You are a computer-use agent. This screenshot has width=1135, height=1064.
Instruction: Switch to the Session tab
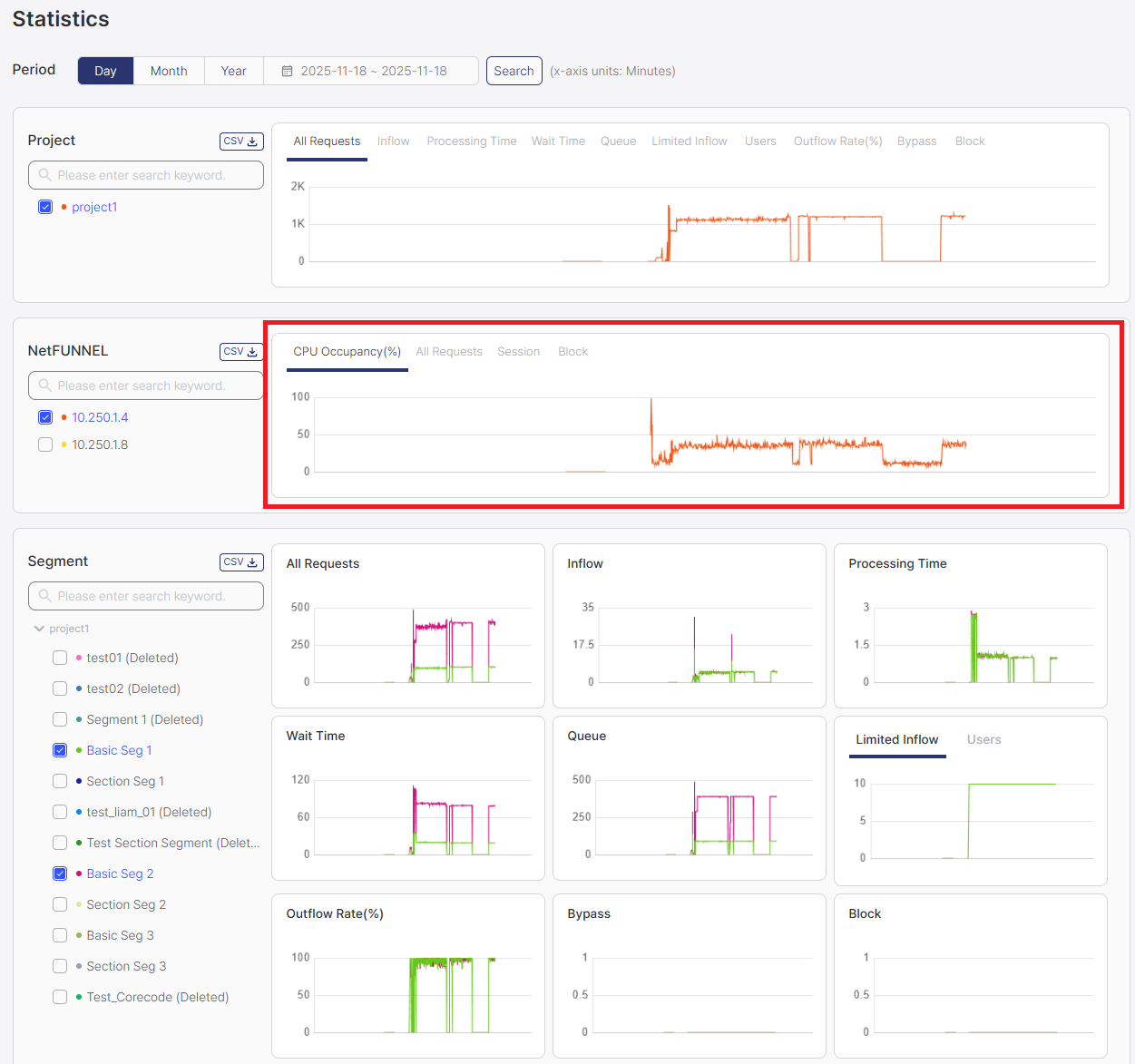(x=519, y=351)
